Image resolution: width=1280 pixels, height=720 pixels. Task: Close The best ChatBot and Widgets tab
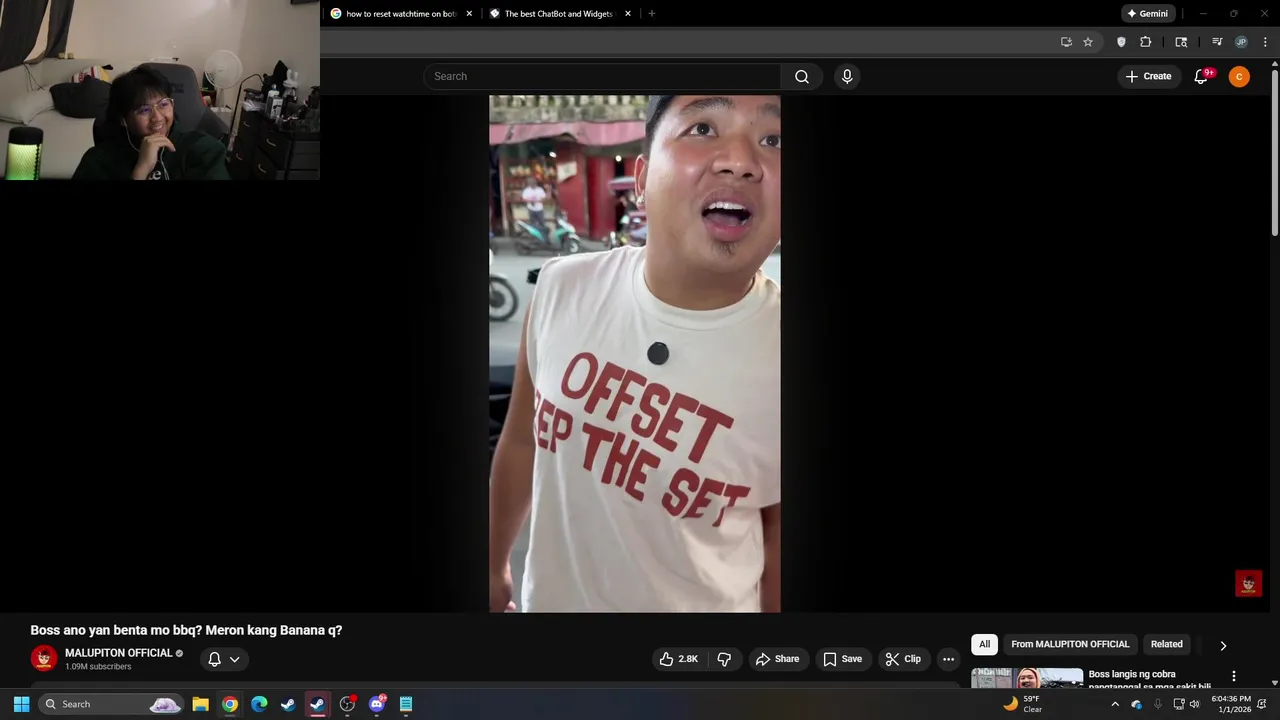click(628, 14)
